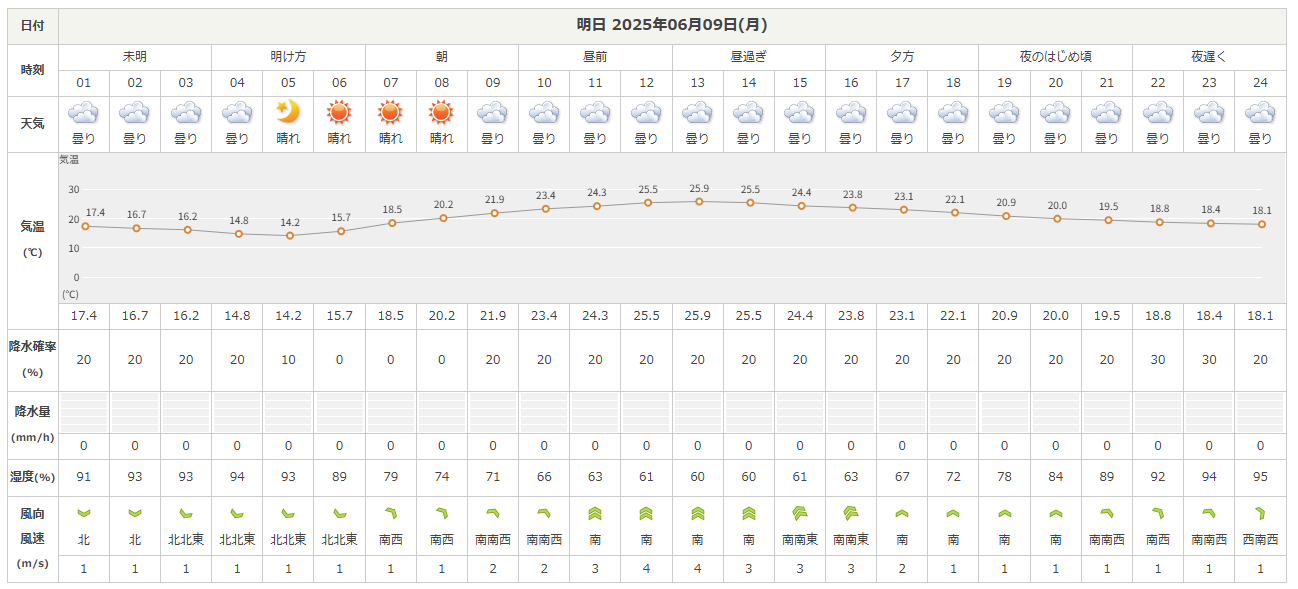Select the 夕方 time period header
1298x589 pixels.
[901, 57]
